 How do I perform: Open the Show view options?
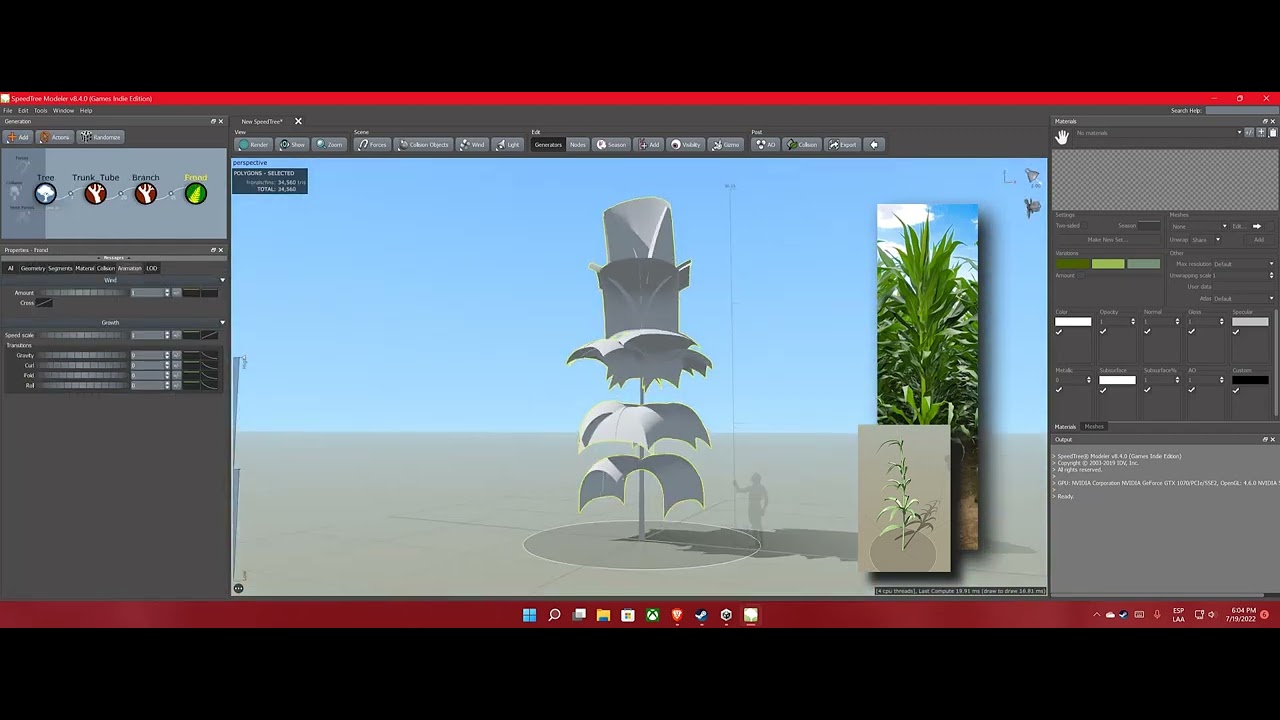[x=293, y=145]
